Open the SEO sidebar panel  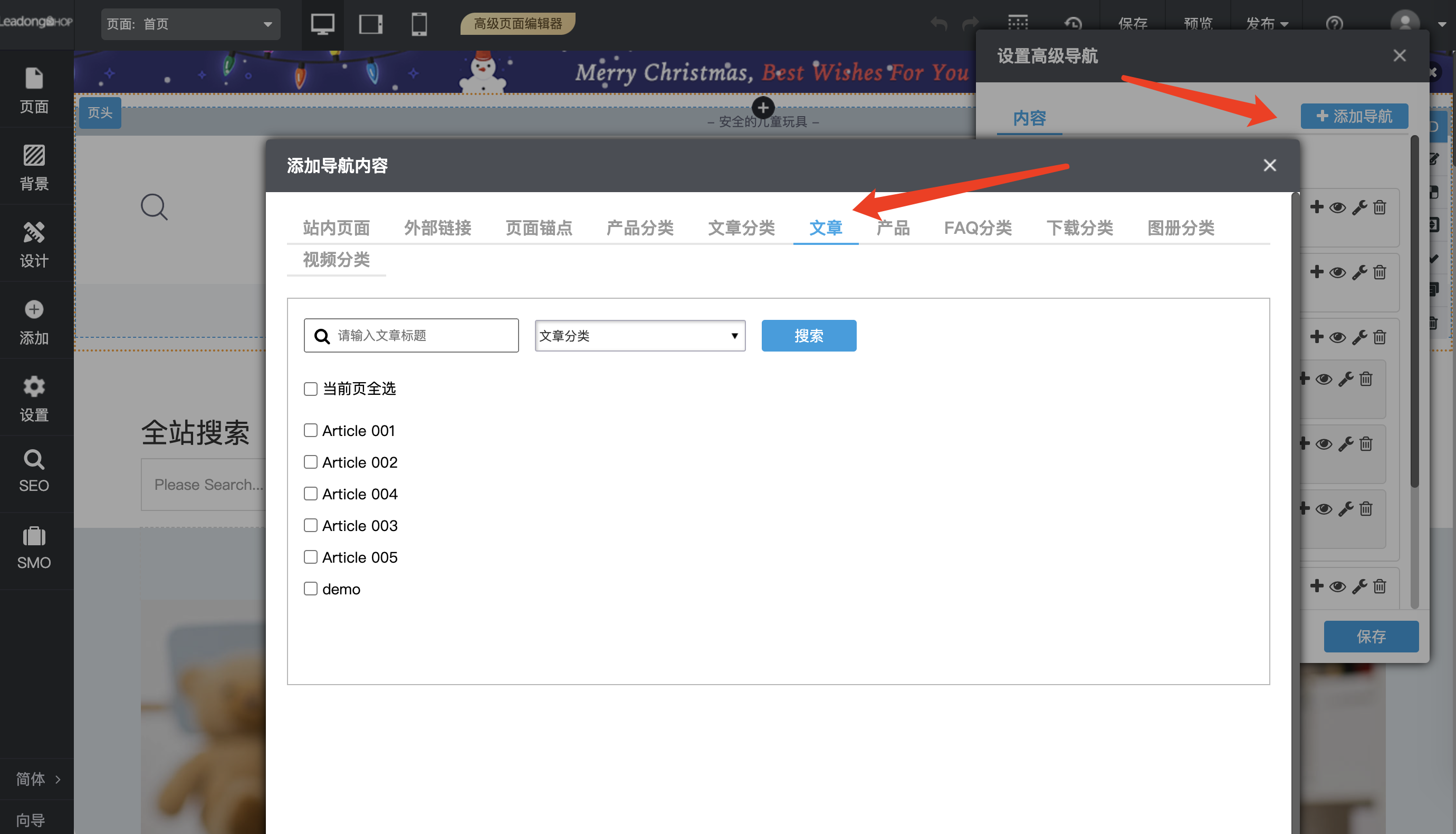click(34, 471)
